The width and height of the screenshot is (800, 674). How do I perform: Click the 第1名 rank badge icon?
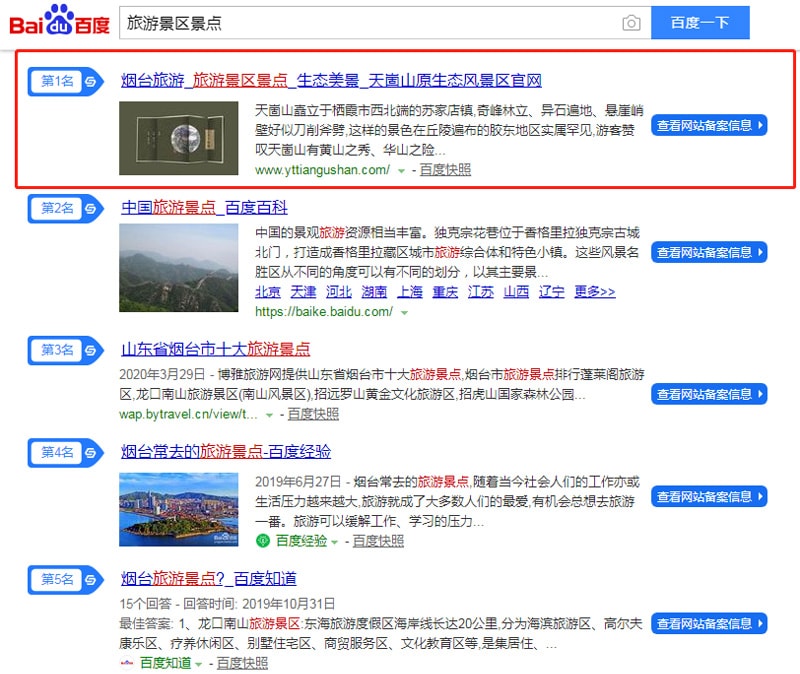(x=66, y=81)
